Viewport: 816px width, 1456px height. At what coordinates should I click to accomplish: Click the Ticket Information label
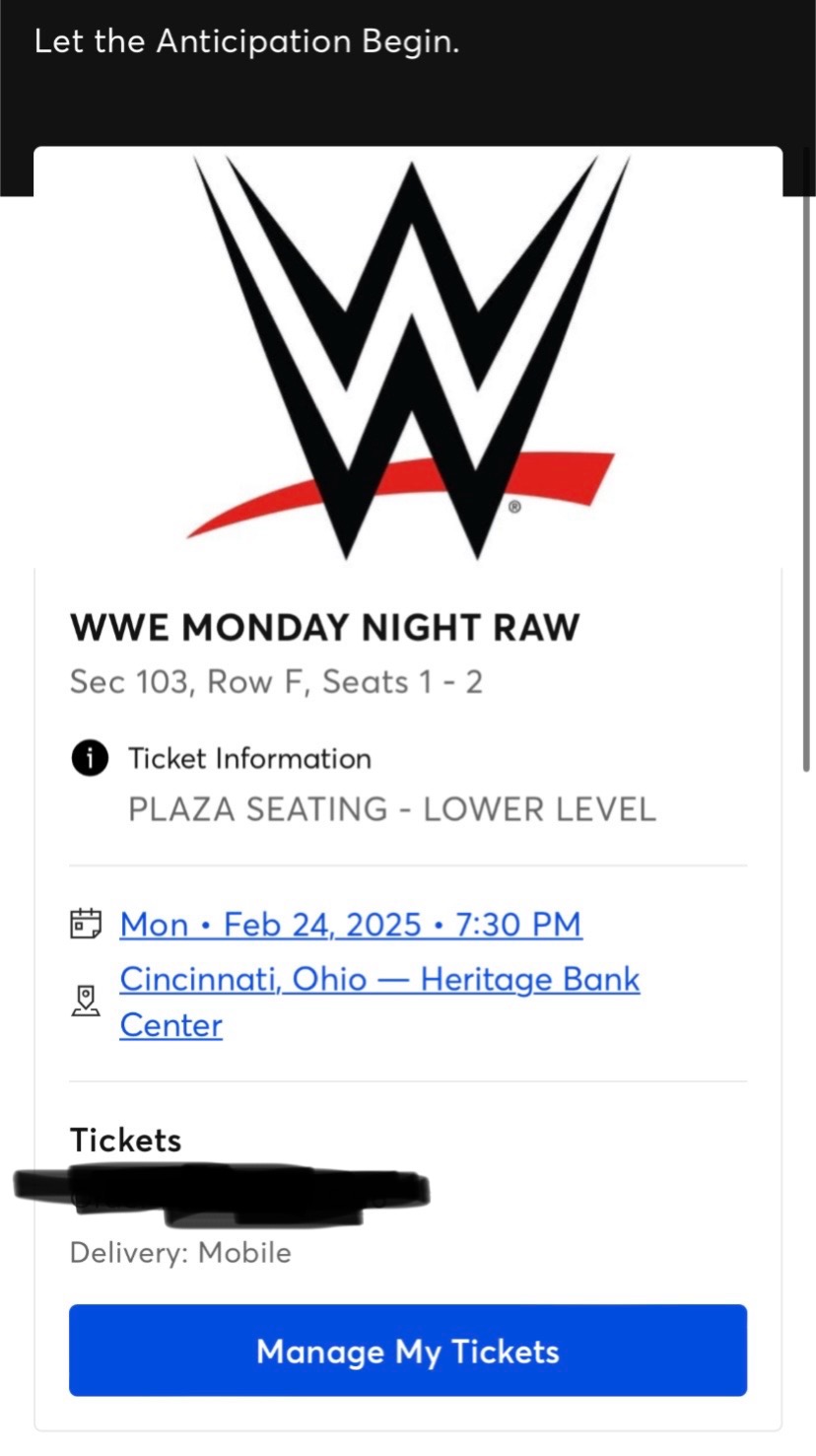(x=249, y=758)
